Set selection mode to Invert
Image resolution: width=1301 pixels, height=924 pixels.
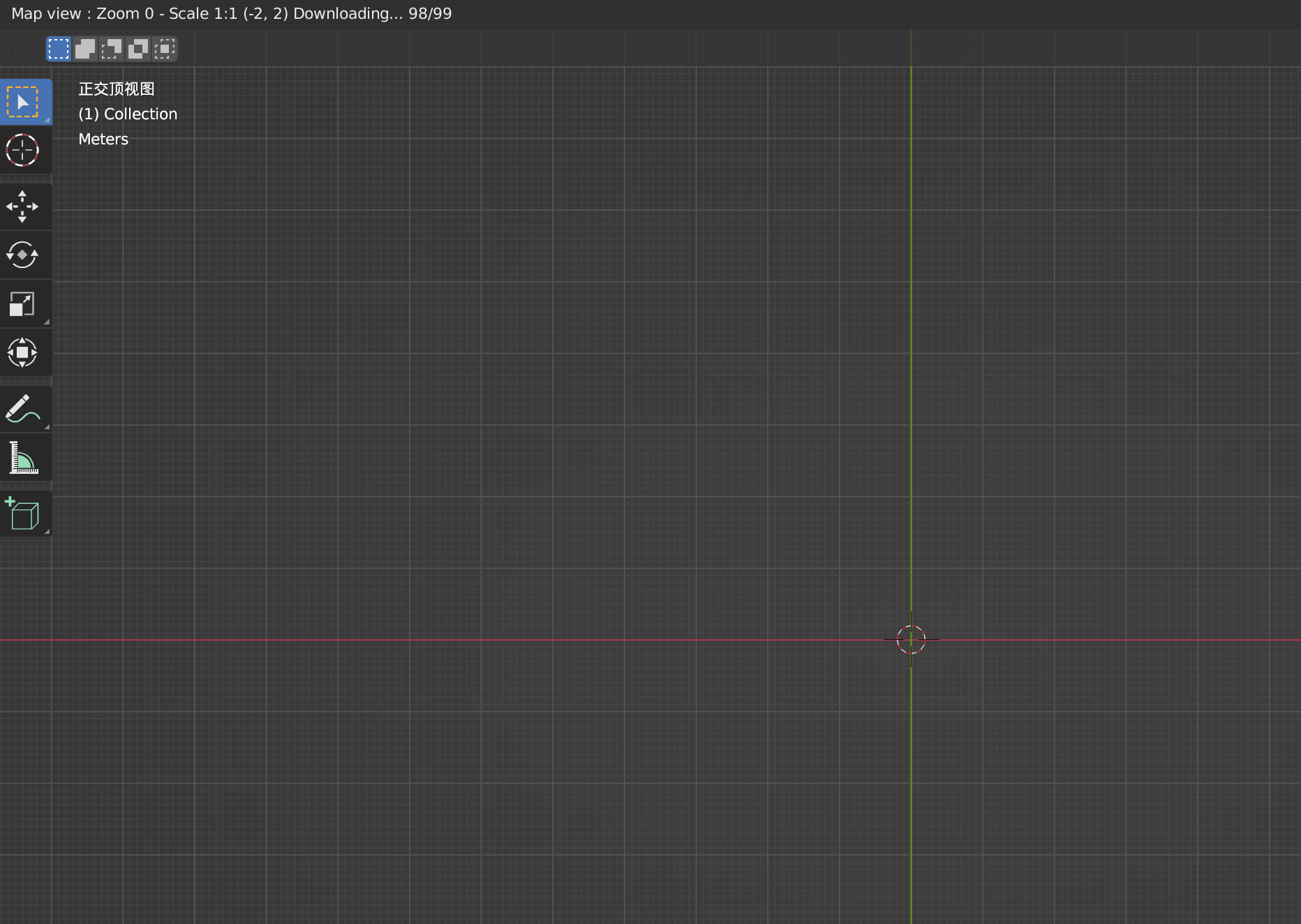click(138, 49)
